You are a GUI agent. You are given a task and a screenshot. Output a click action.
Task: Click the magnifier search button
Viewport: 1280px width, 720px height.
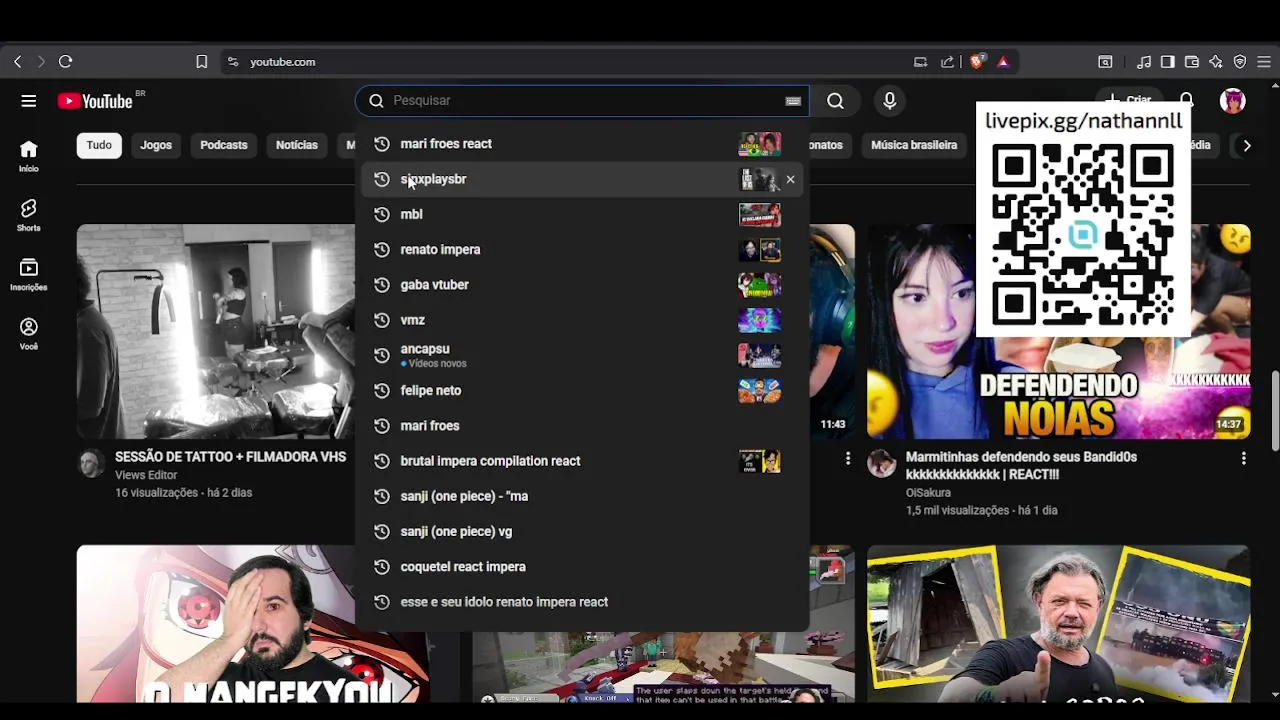(x=835, y=101)
